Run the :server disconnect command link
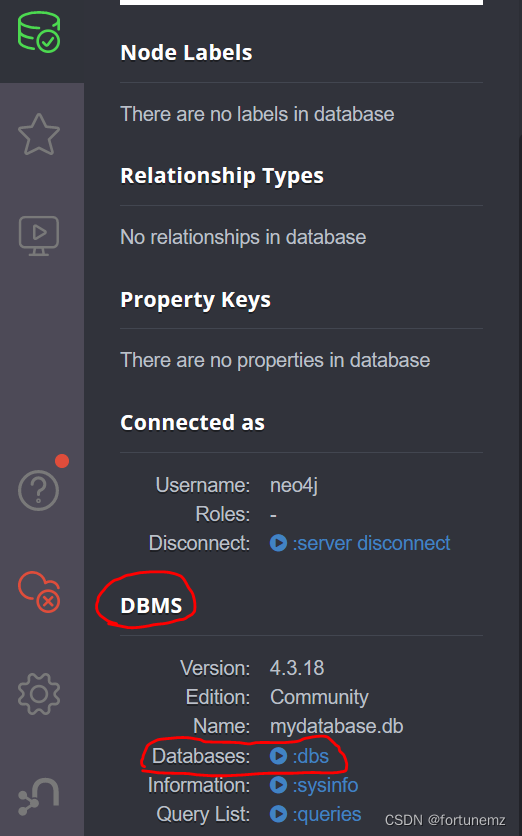Image resolution: width=522 pixels, height=836 pixels. [371, 543]
